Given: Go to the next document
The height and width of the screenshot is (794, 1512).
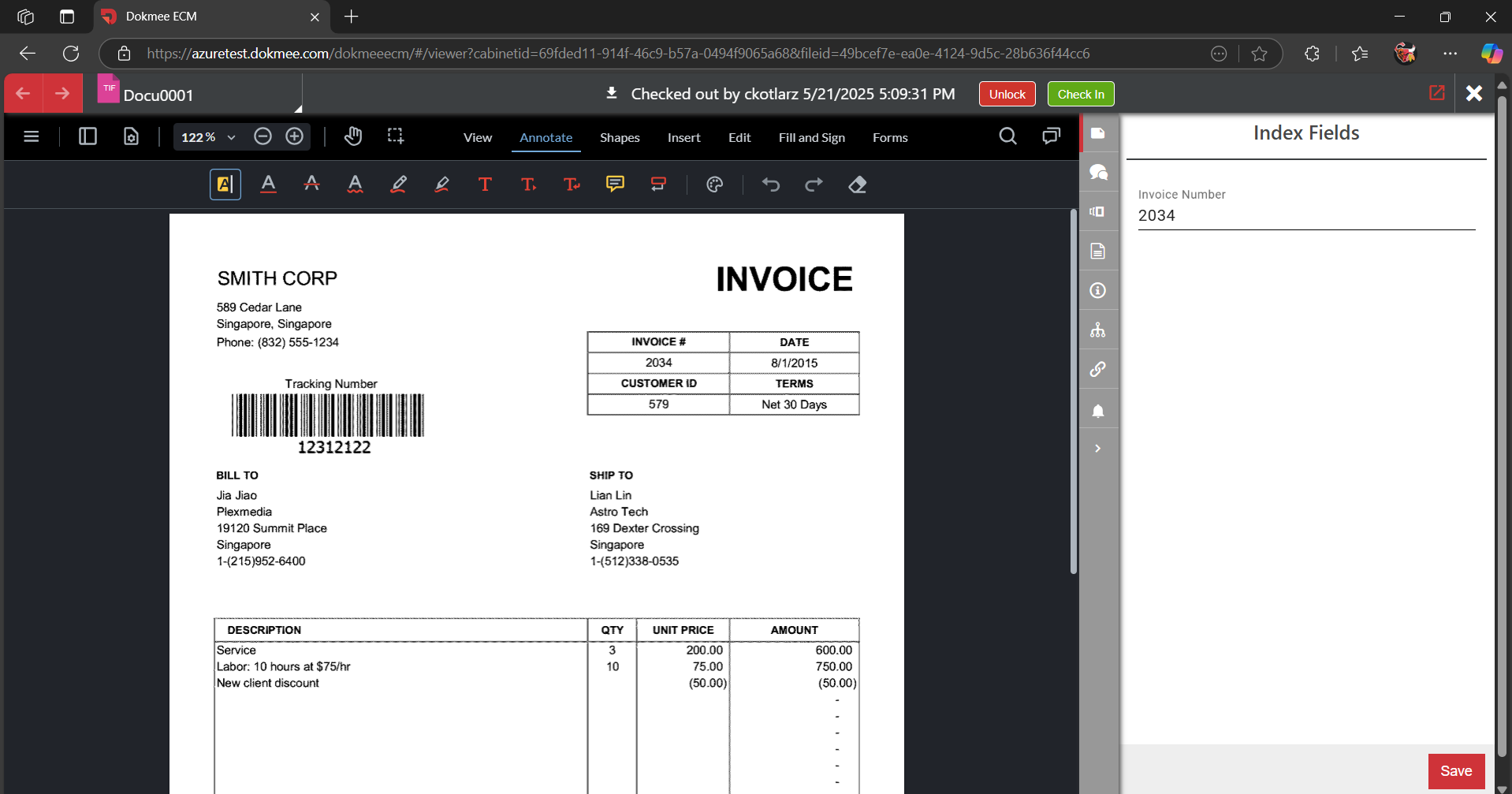Looking at the screenshot, I should coord(63,94).
